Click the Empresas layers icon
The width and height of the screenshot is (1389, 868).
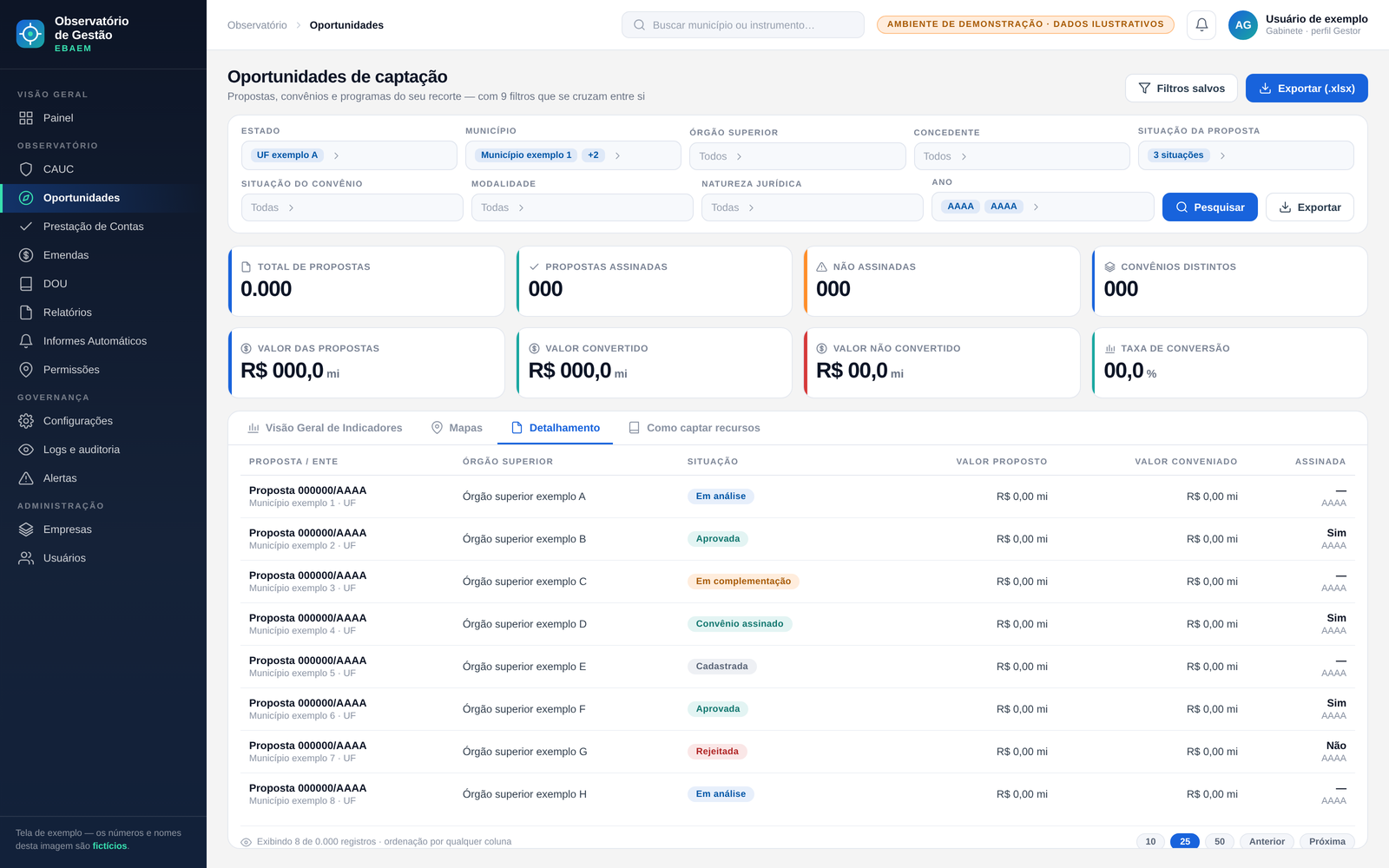pos(26,529)
